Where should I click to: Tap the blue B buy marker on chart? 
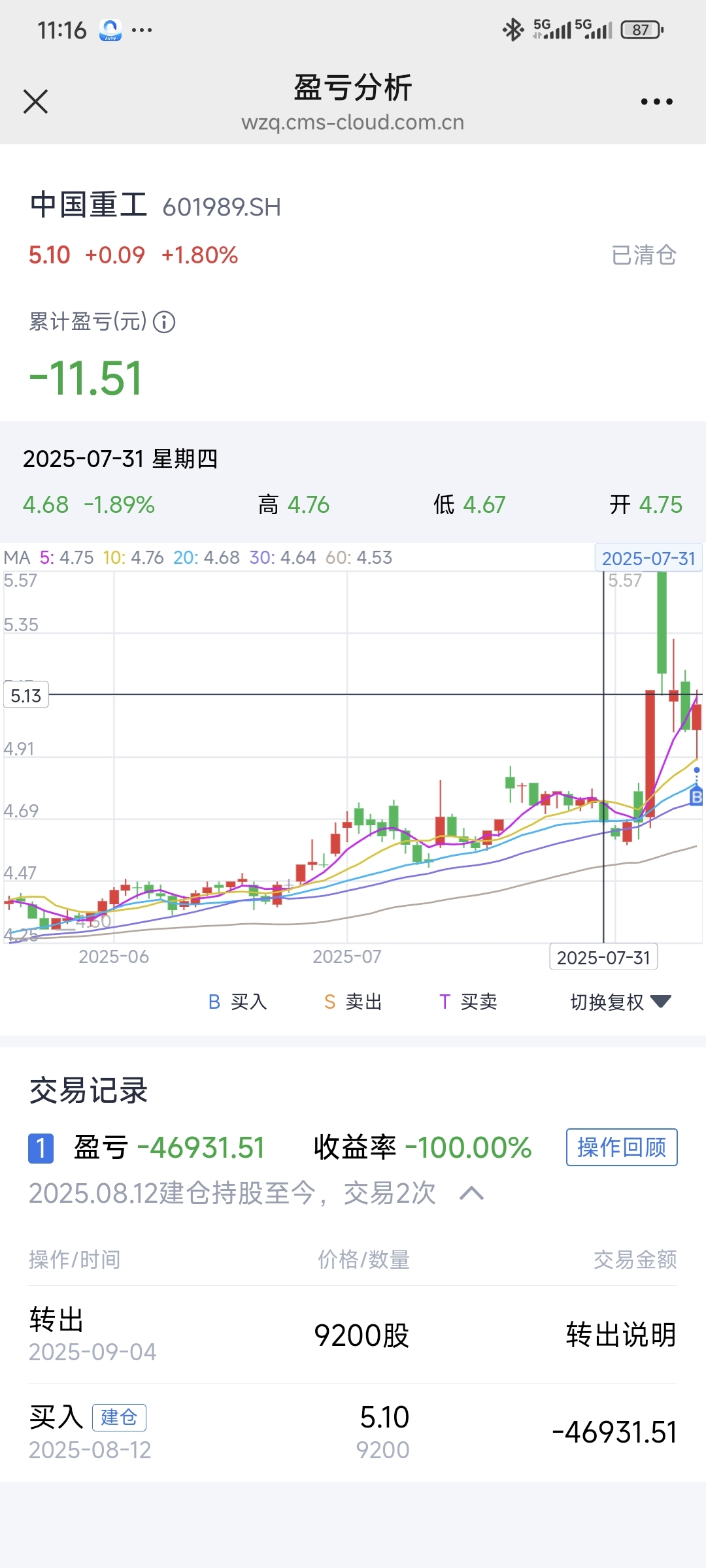[x=696, y=797]
